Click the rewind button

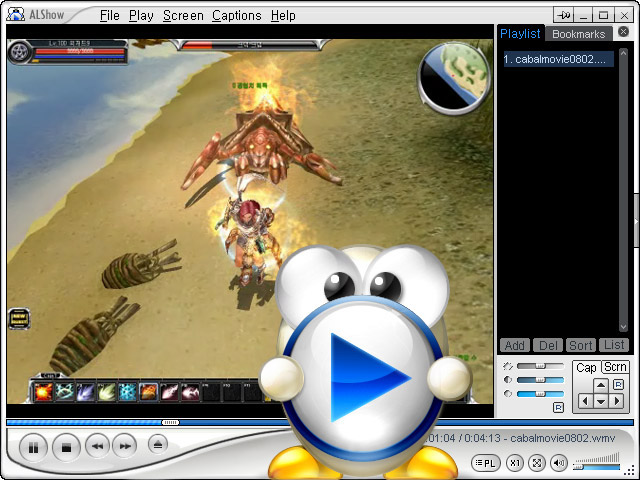(x=96, y=447)
